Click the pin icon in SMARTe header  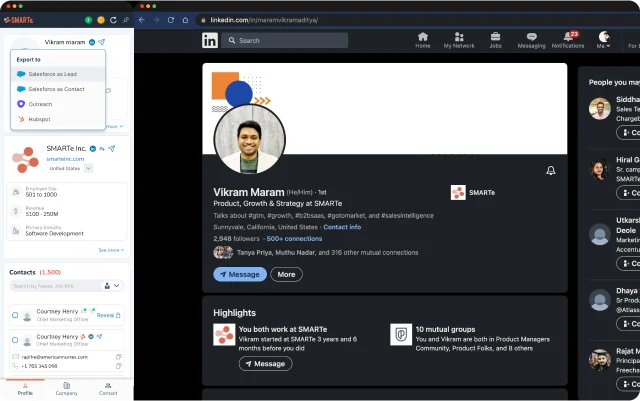(126, 20)
